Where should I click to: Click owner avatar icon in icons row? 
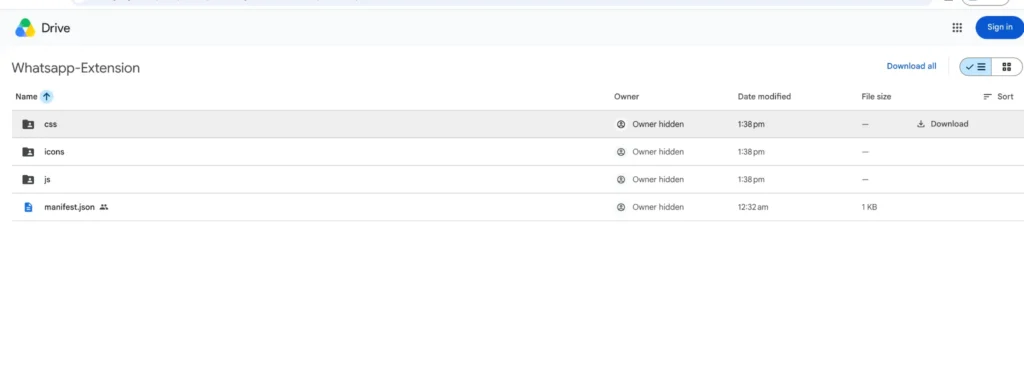(621, 151)
